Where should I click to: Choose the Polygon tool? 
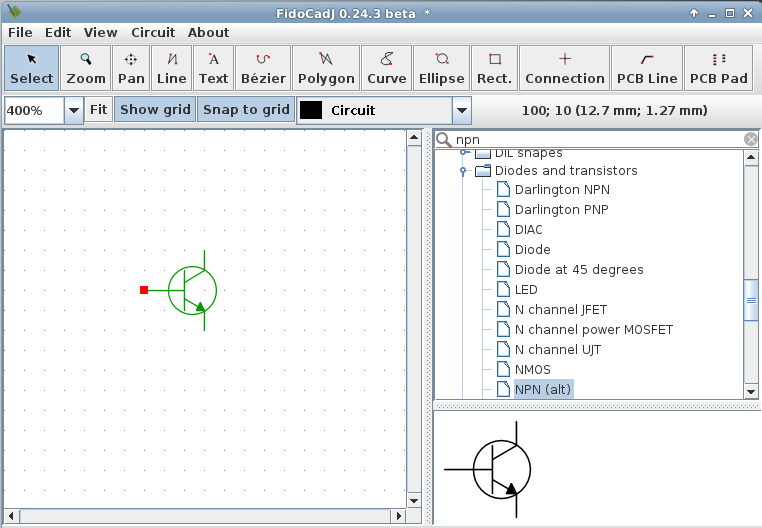pos(326,68)
